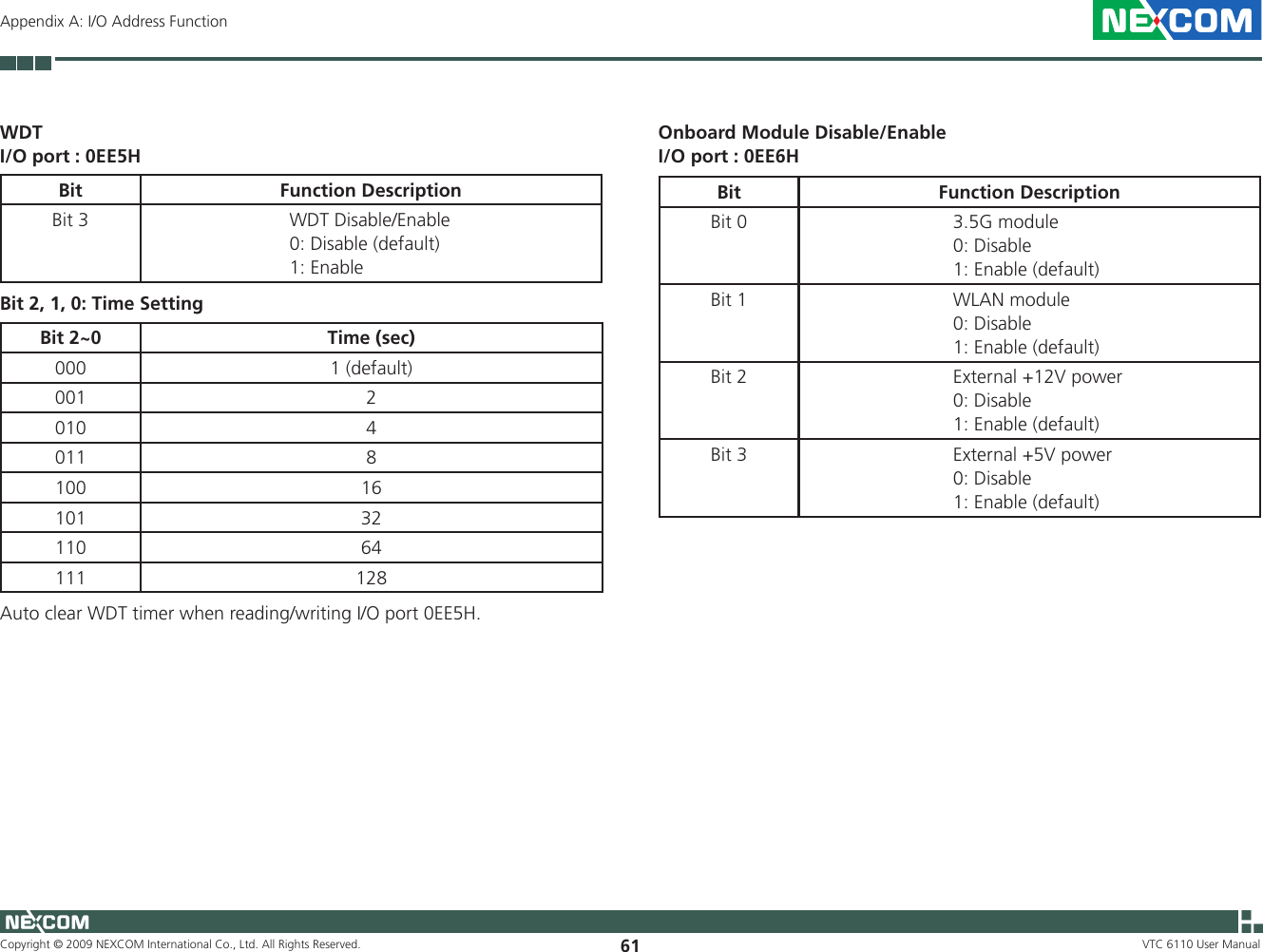Click the '100' bit value cell
Image resolution: width=1263 pixels, height=952 pixels.
click(x=70, y=487)
